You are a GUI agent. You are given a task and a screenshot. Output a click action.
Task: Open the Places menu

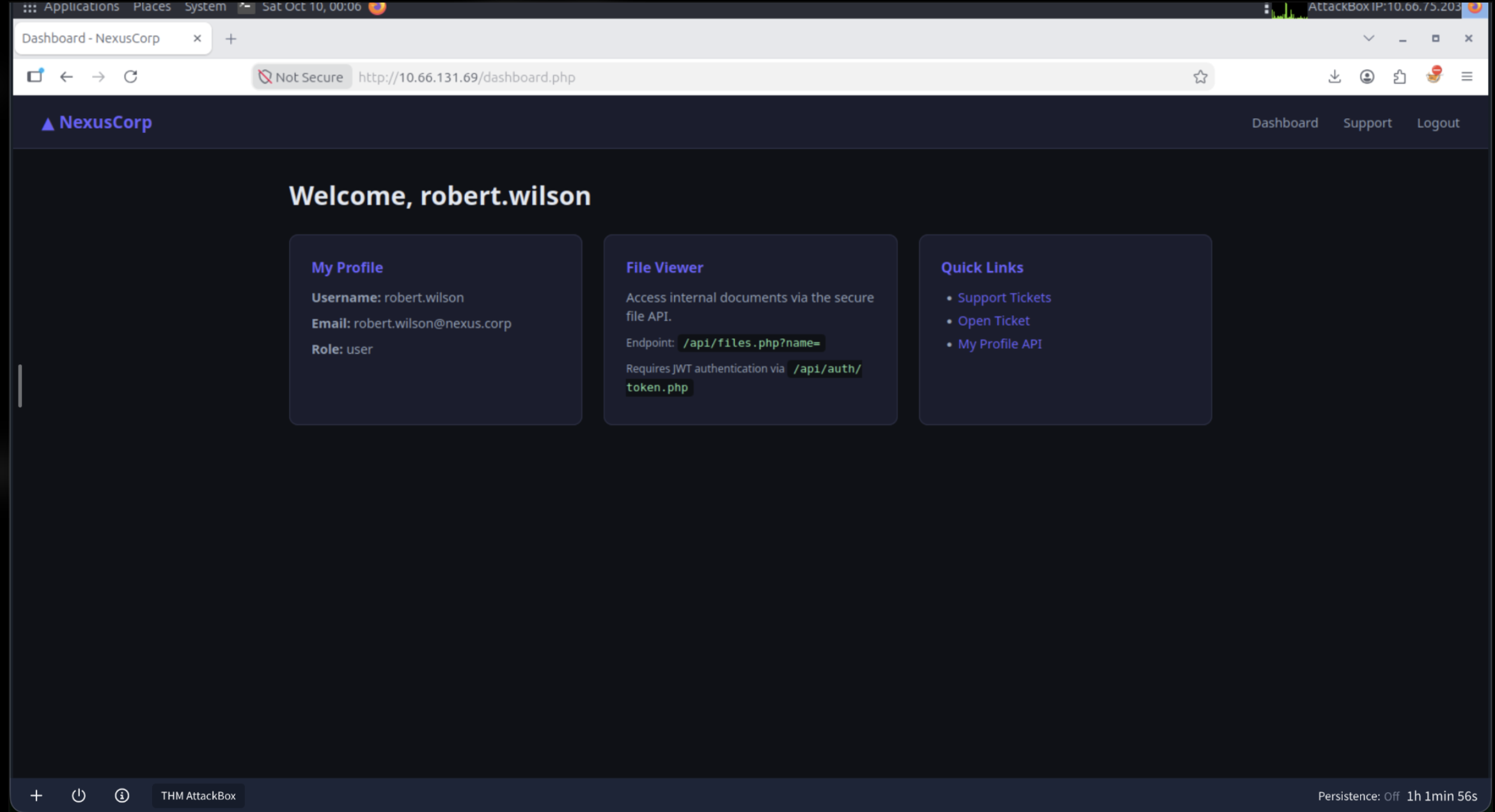click(152, 6)
